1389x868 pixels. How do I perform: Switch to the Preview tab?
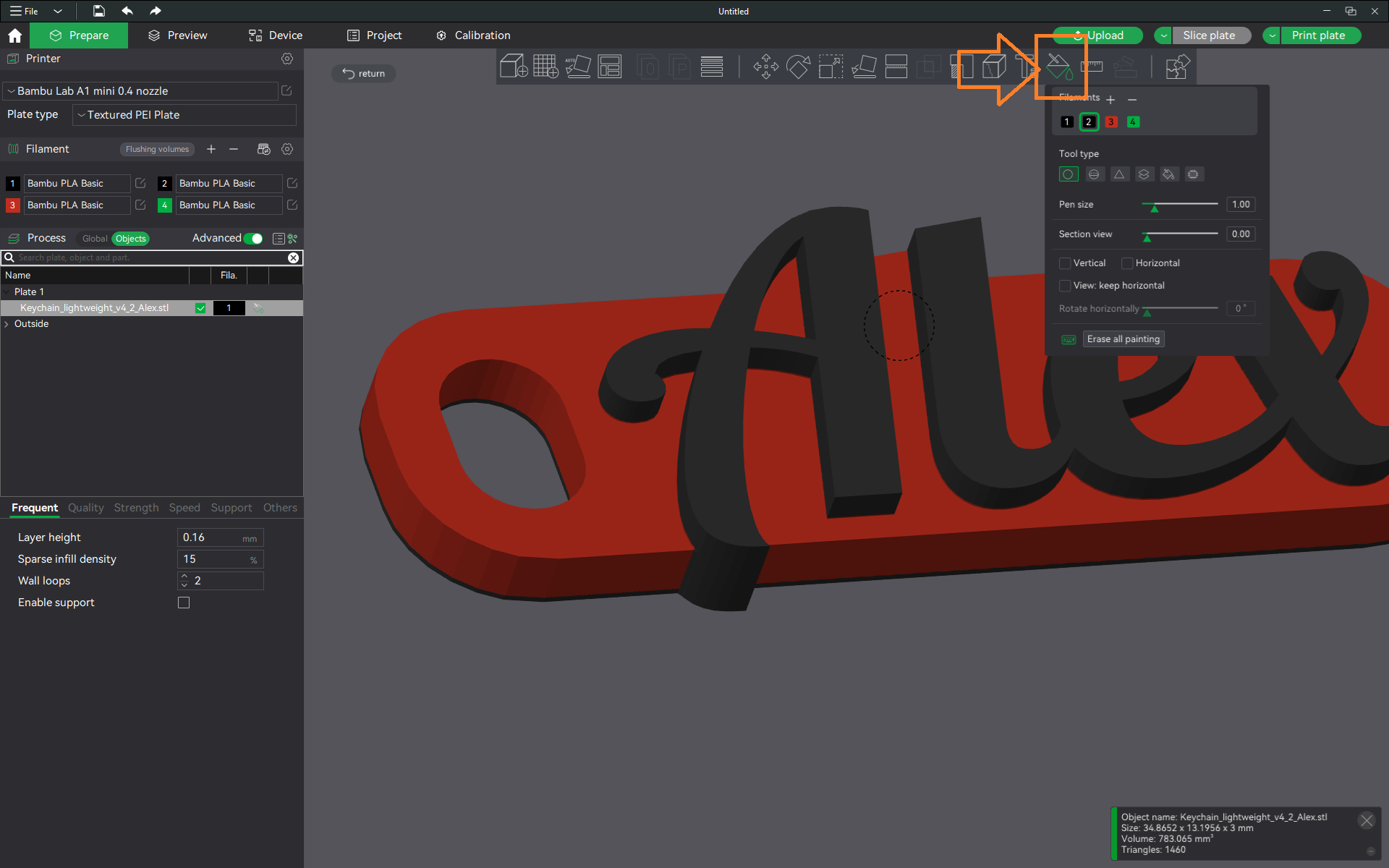point(178,35)
